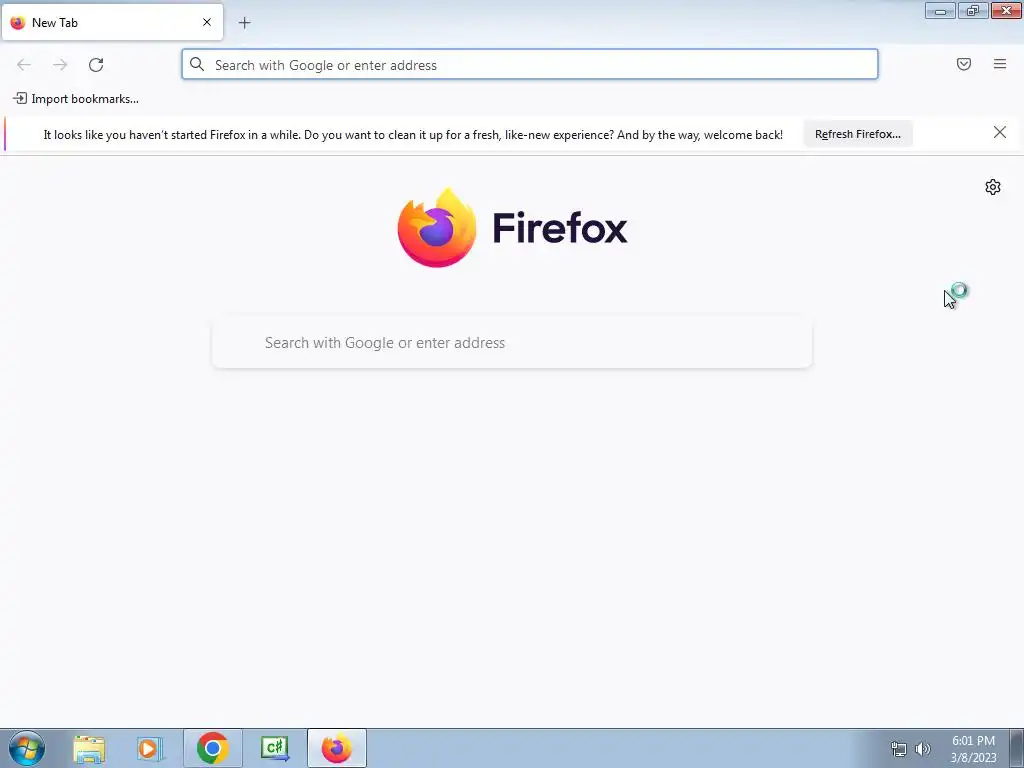Image resolution: width=1024 pixels, height=768 pixels.
Task: Switch to Google Chrome in the taskbar
Action: (x=212, y=748)
